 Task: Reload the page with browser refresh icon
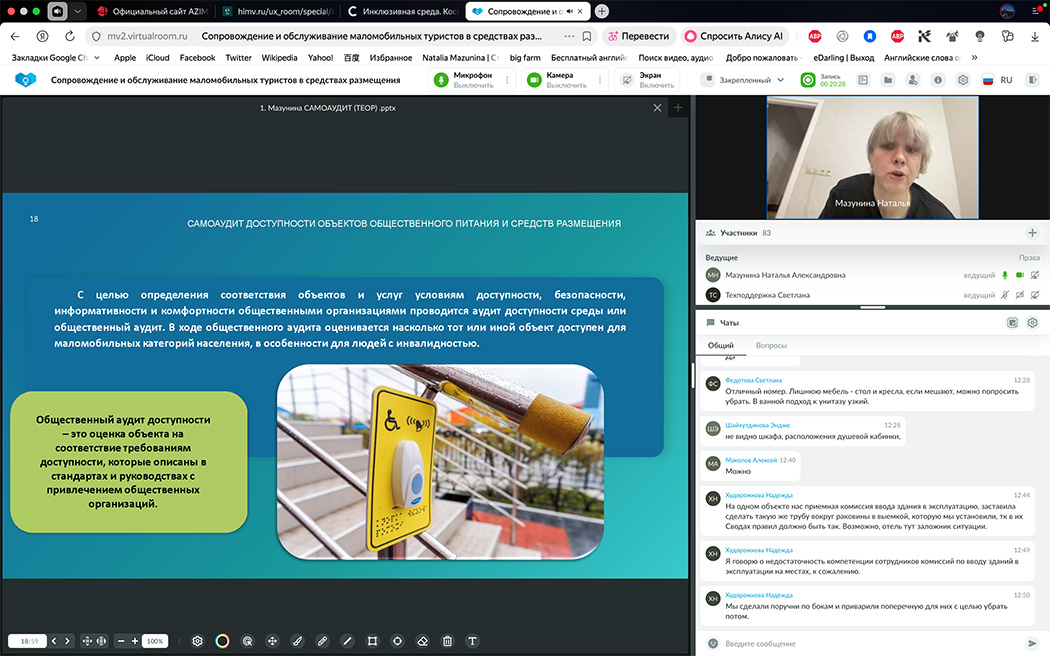click(70, 36)
